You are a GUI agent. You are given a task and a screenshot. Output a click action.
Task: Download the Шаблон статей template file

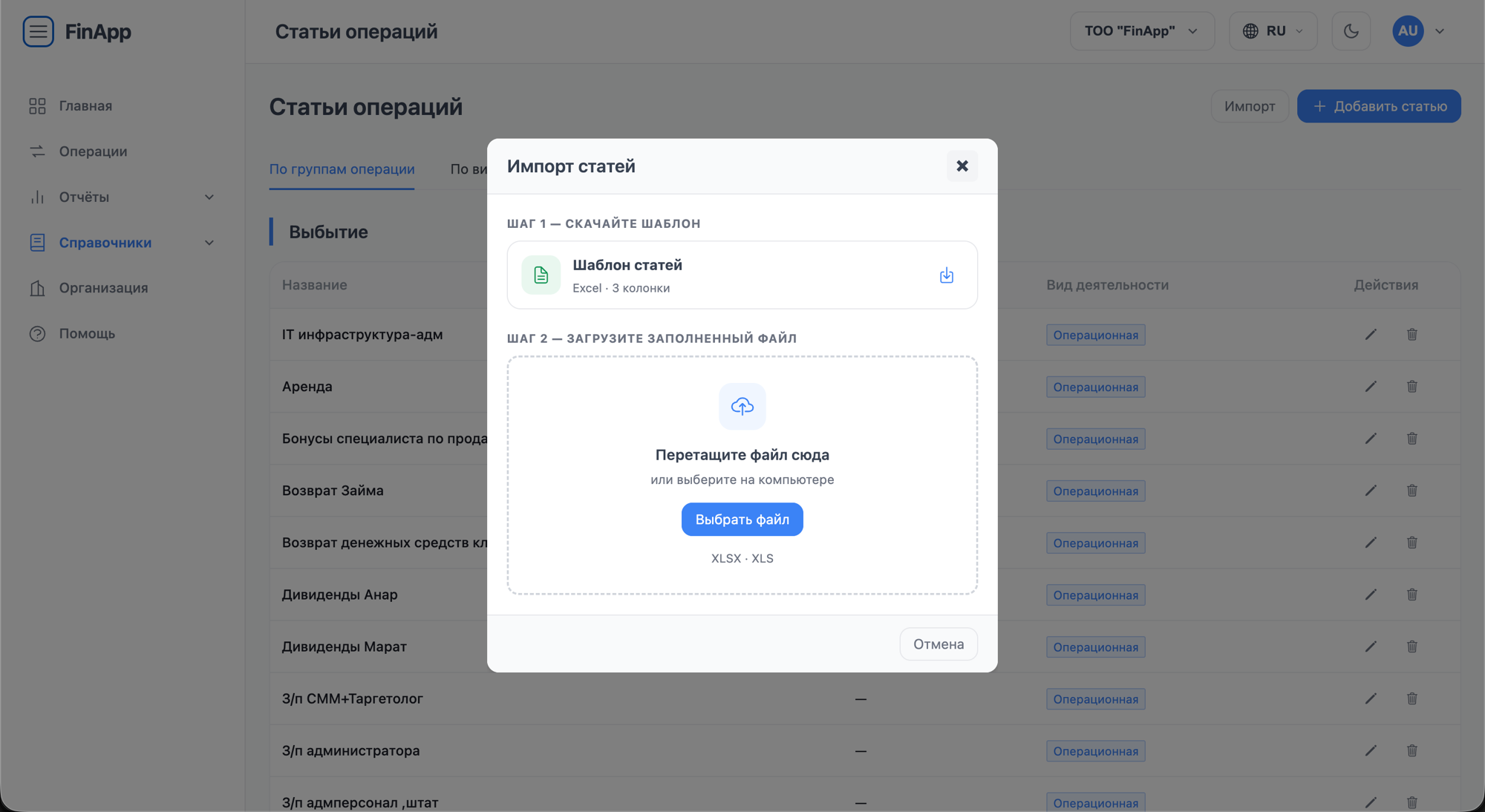click(946, 275)
